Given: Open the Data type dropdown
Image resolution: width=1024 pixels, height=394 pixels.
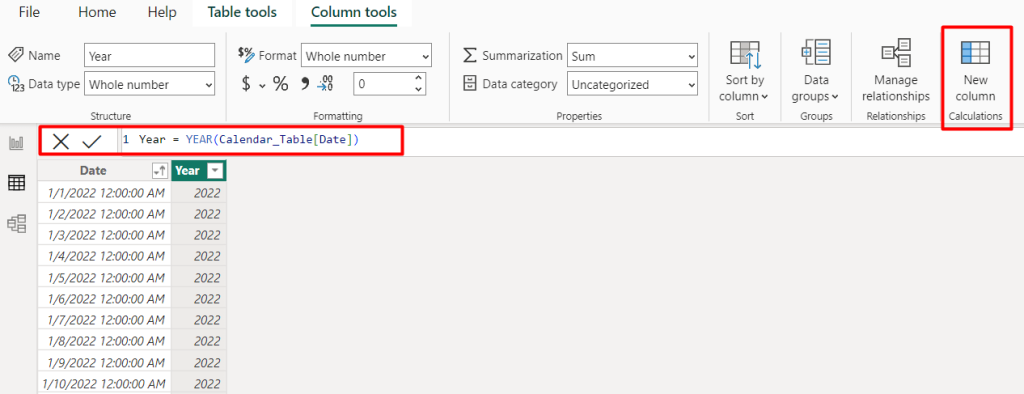Looking at the screenshot, I should point(150,84).
